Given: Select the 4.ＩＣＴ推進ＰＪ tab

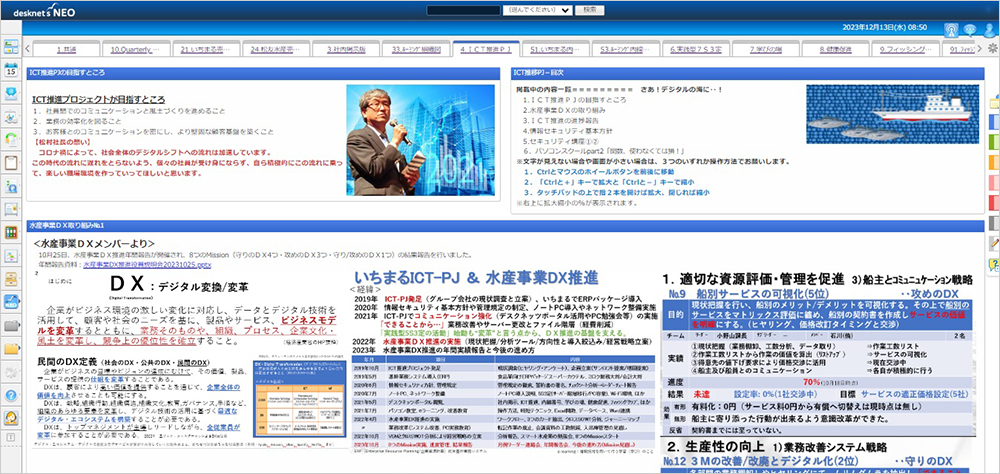Looking at the screenshot, I should point(486,48).
